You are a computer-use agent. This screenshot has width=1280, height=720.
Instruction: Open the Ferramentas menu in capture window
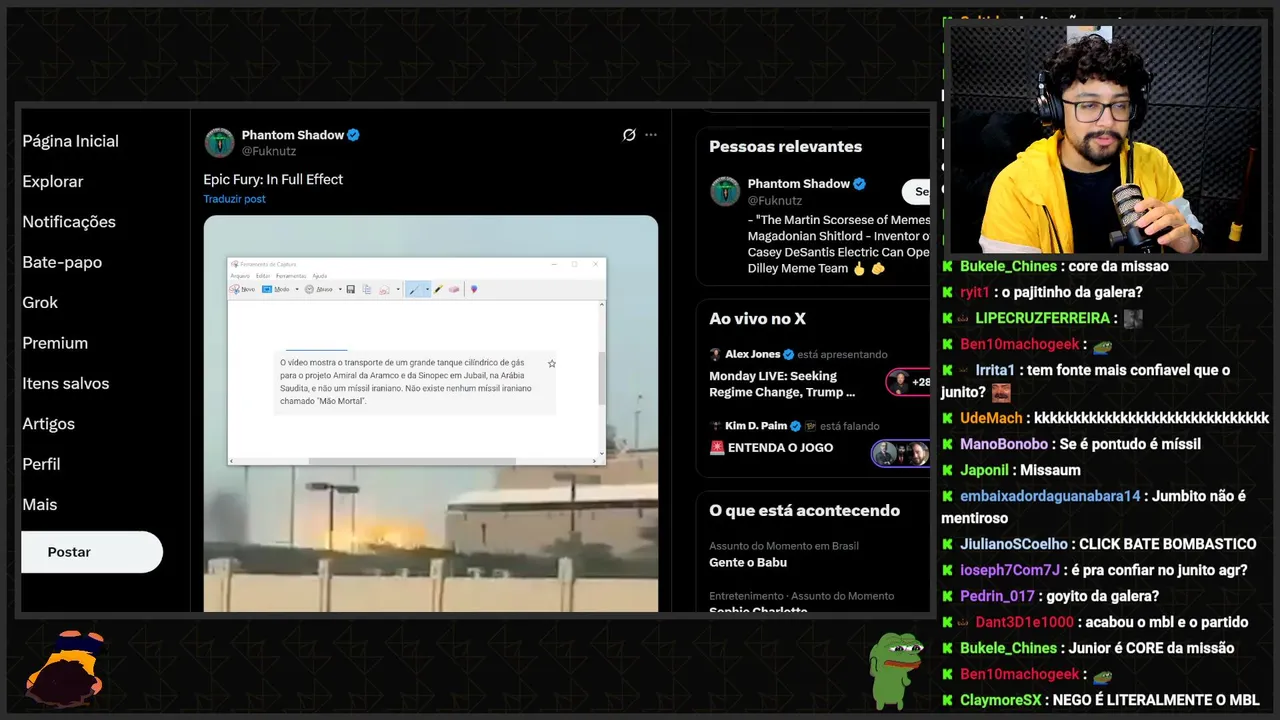click(291, 276)
